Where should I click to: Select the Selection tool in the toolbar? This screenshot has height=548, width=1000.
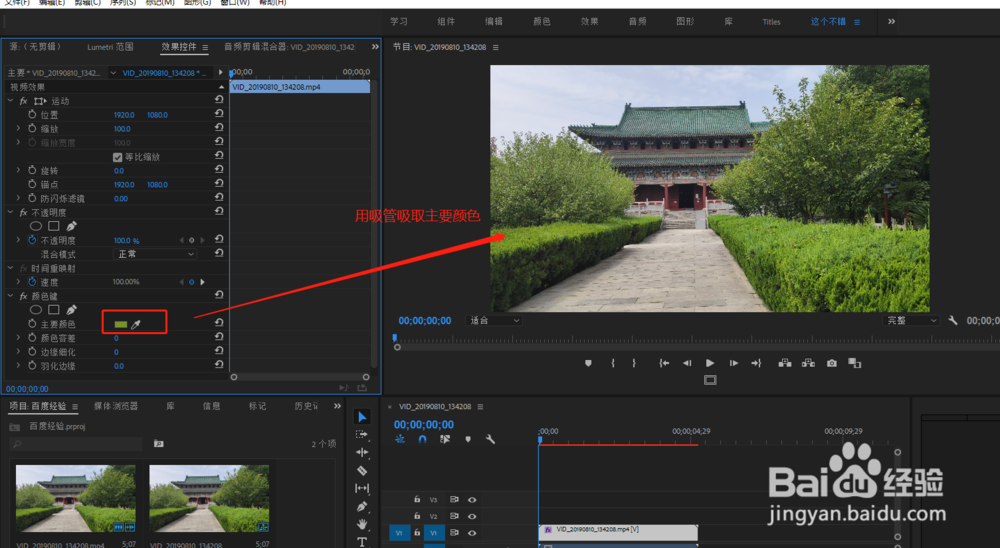[x=362, y=417]
